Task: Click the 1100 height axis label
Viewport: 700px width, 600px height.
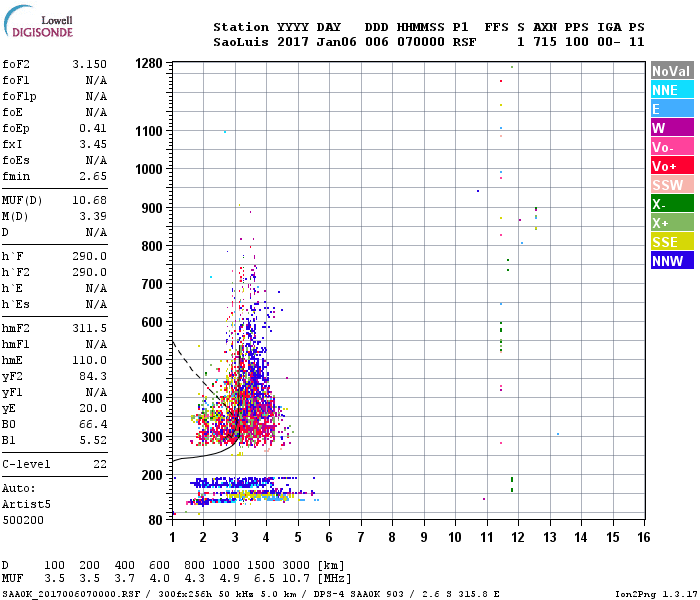Action: [x=149, y=131]
